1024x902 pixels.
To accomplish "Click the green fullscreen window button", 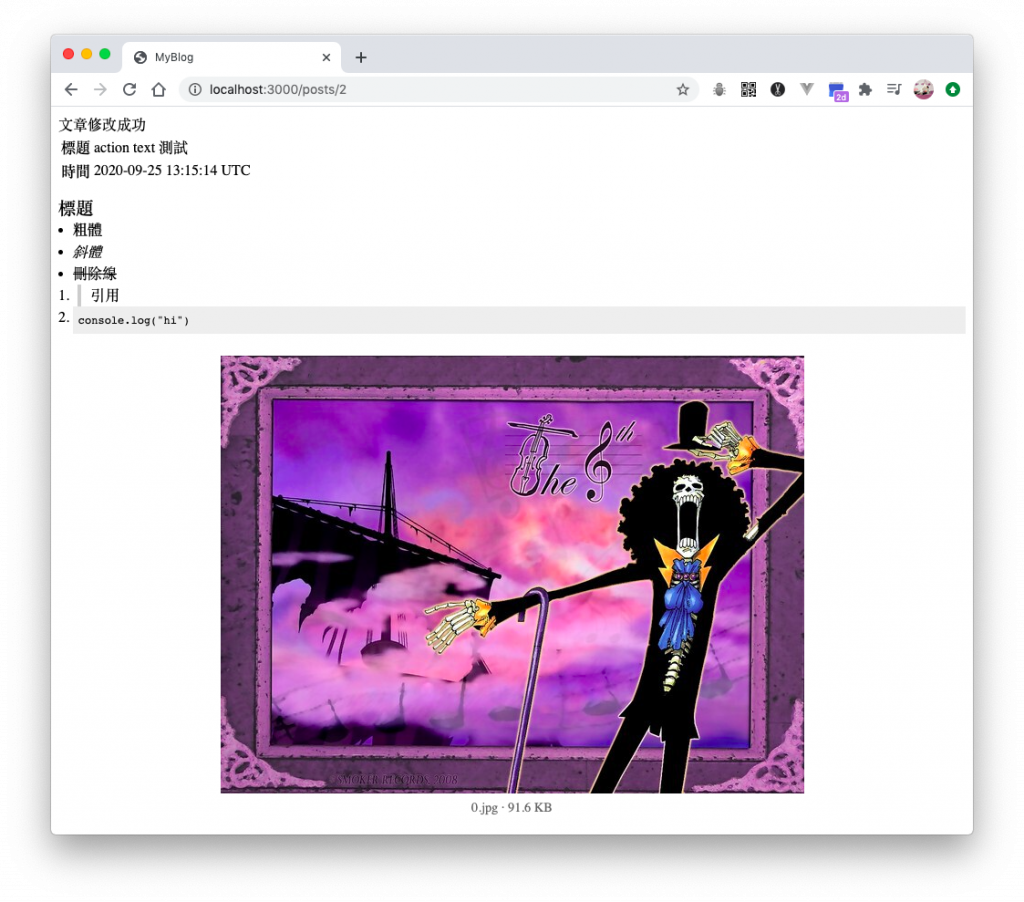I will pyautogui.click(x=104, y=54).
